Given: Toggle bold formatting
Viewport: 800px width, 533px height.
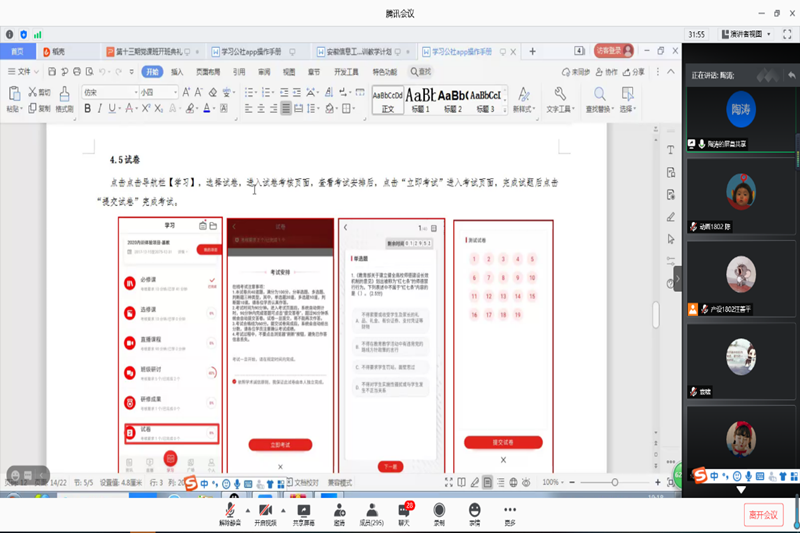Looking at the screenshot, I should coord(87,108).
